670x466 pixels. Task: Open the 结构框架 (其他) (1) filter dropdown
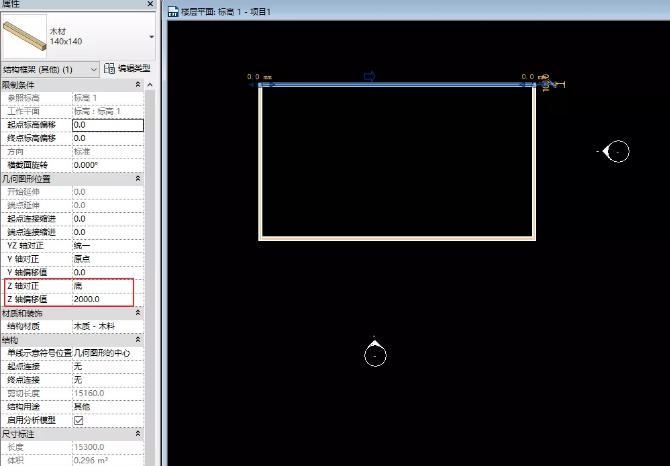50,69
